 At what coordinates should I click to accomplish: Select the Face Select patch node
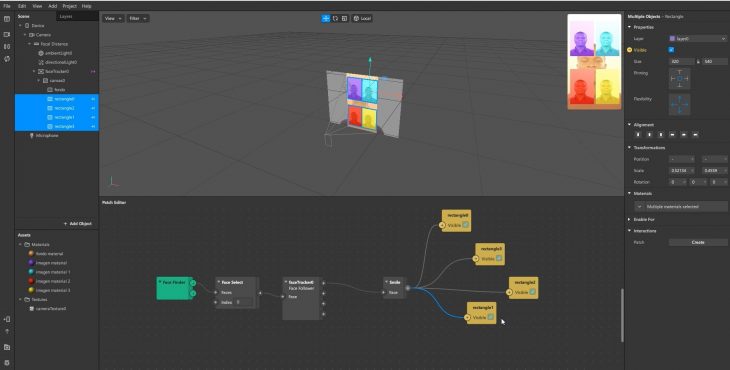237,292
